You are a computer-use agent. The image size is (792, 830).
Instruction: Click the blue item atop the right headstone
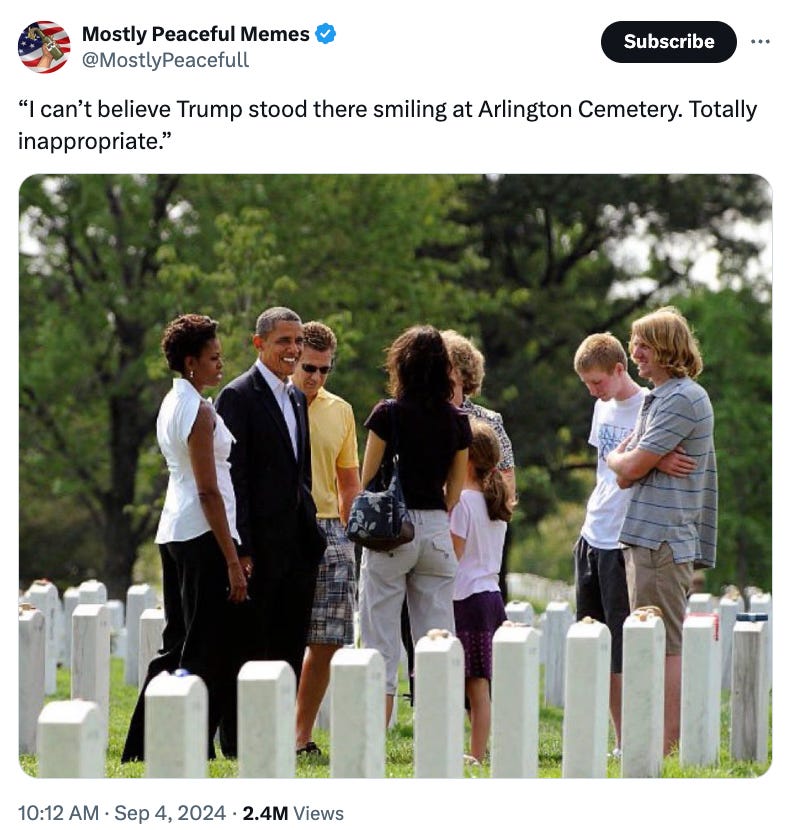click(752, 617)
